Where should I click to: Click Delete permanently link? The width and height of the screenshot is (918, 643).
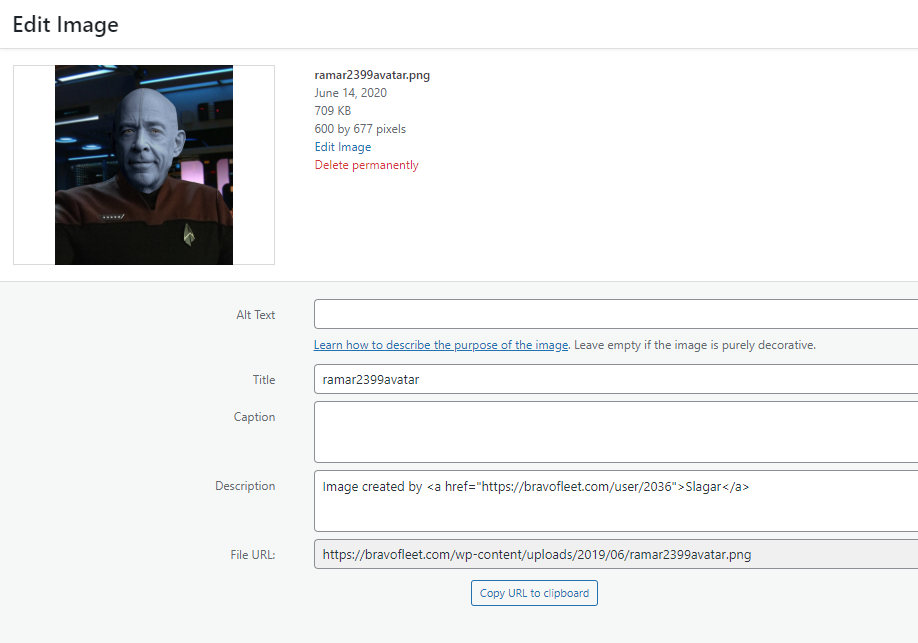click(366, 165)
